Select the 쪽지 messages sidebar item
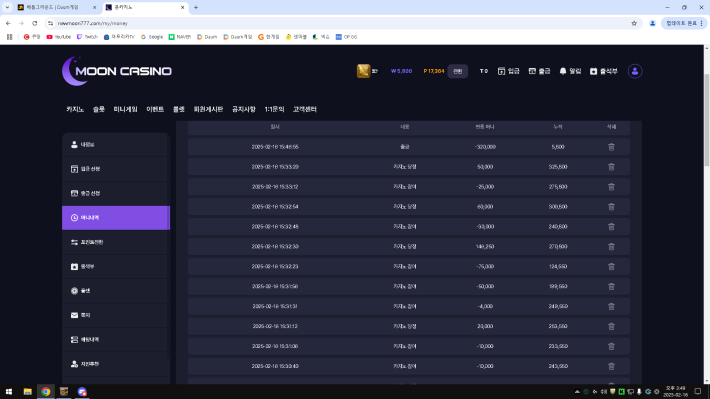The width and height of the screenshot is (710, 399). (x=116, y=315)
